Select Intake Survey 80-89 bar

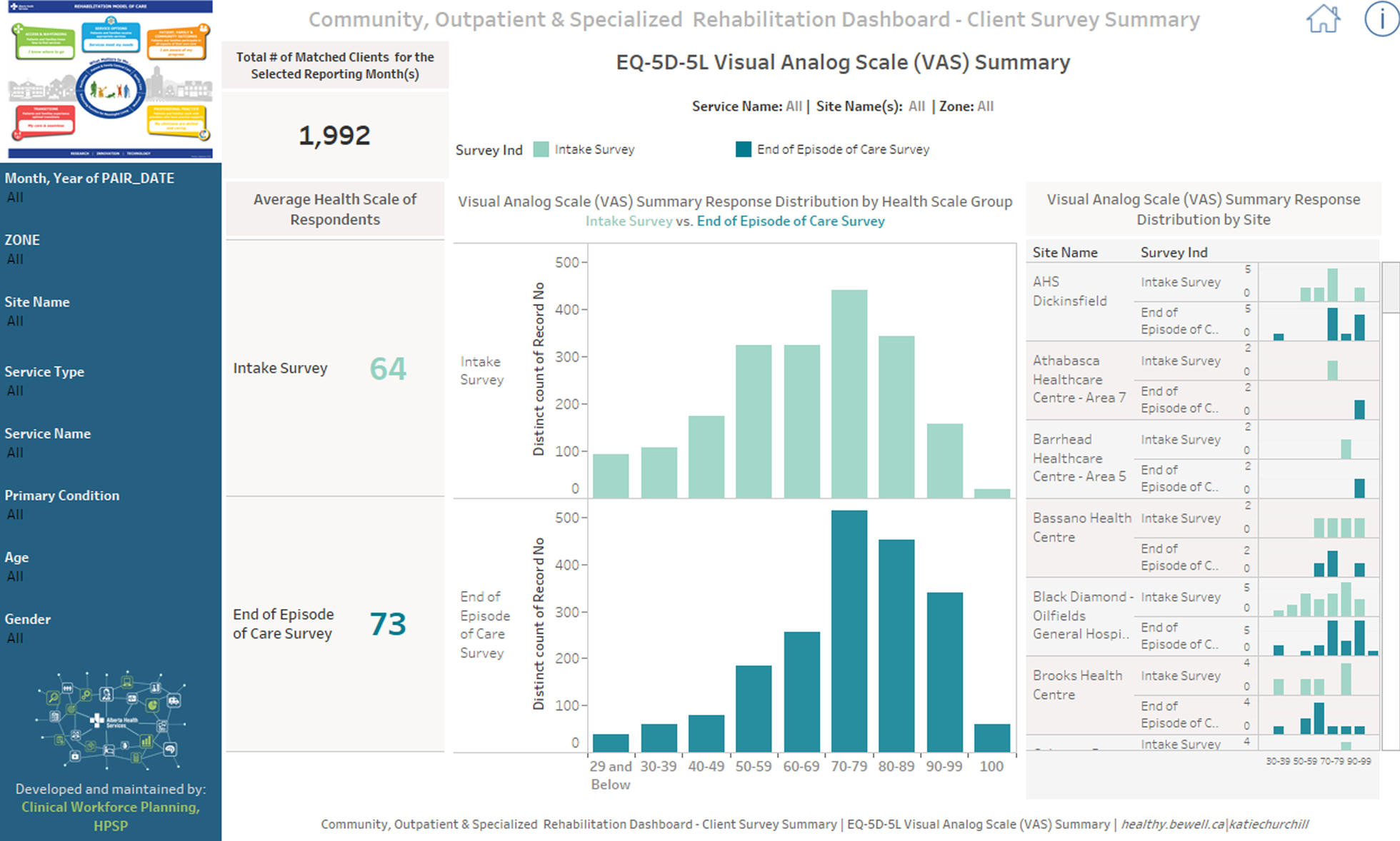coord(896,417)
